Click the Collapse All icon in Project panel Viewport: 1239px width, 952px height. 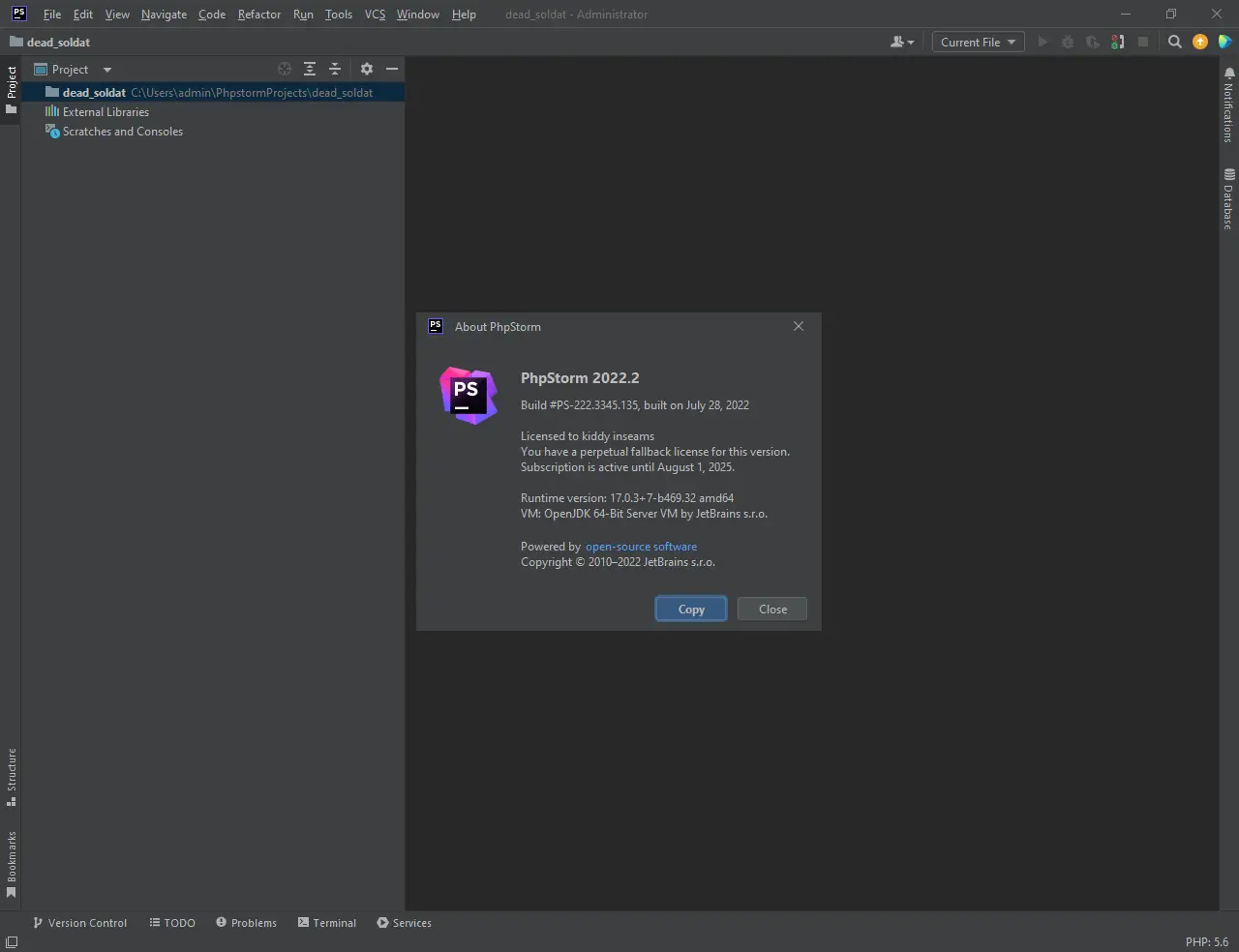click(x=335, y=69)
